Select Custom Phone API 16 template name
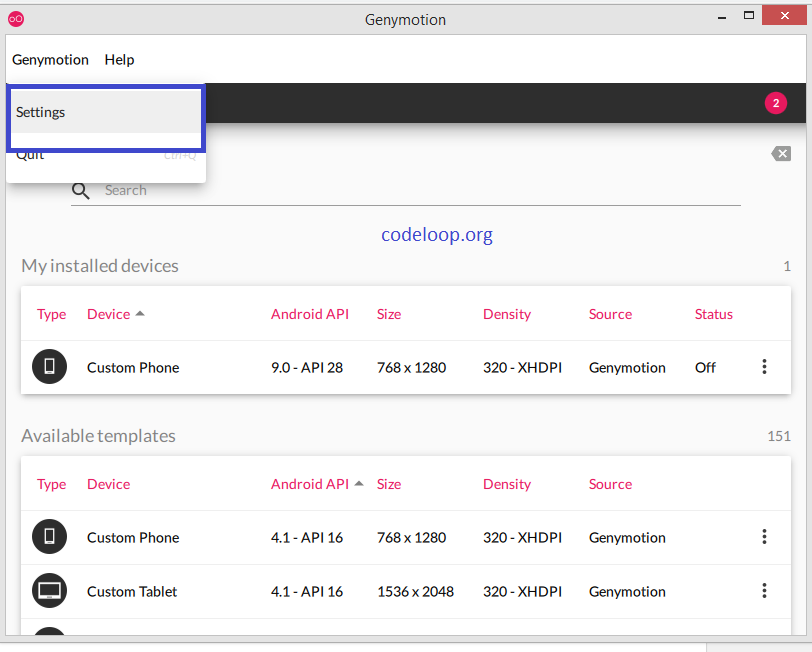The height and width of the screenshot is (652, 812). (x=133, y=538)
